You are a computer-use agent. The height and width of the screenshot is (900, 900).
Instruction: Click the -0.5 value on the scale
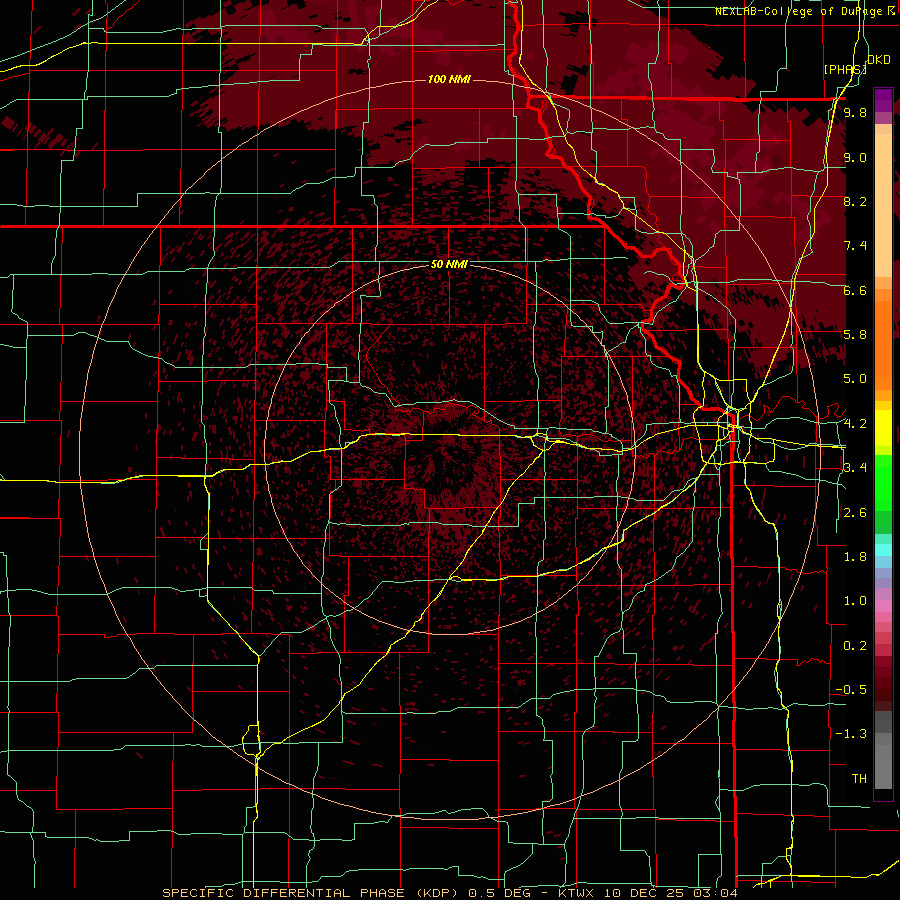(851, 690)
